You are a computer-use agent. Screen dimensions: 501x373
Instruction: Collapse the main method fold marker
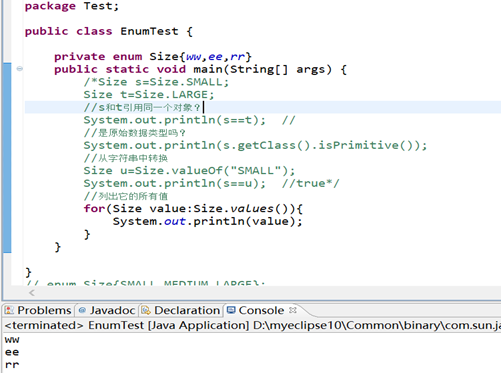tap(20, 69)
